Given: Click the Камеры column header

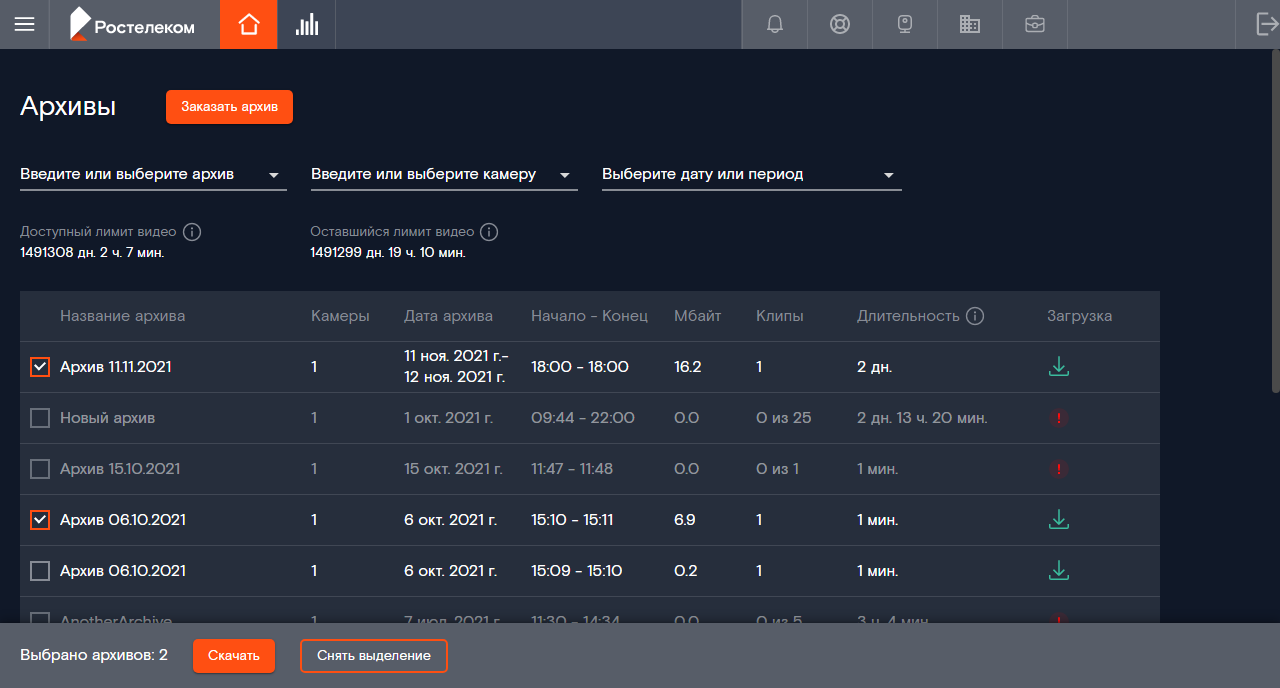Looking at the screenshot, I should click(x=340, y=316).
